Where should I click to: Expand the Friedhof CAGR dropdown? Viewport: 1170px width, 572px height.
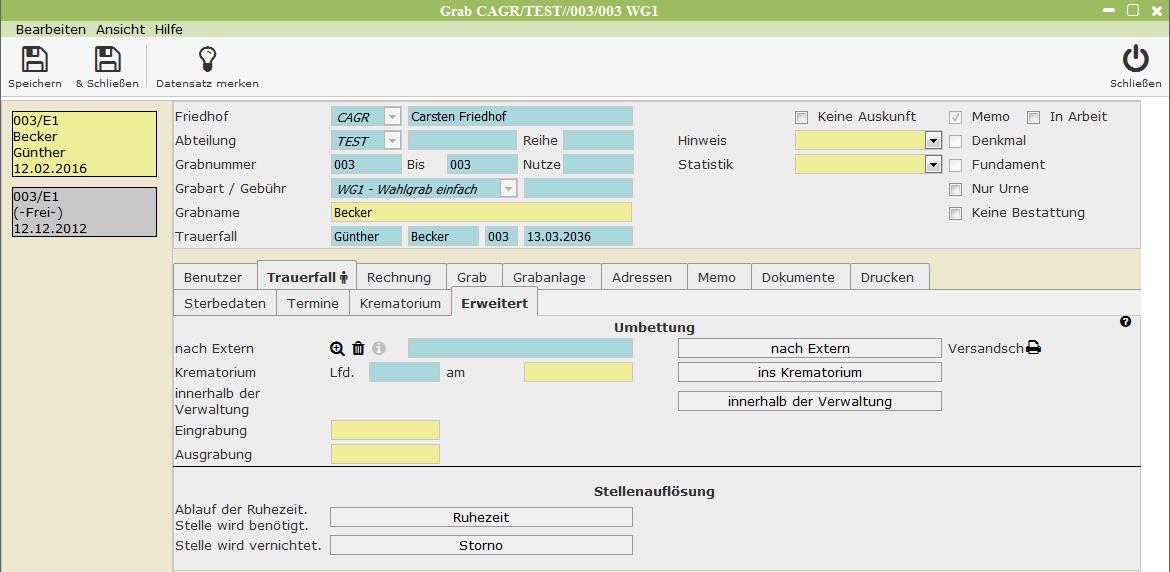click(x=392, y=117)
